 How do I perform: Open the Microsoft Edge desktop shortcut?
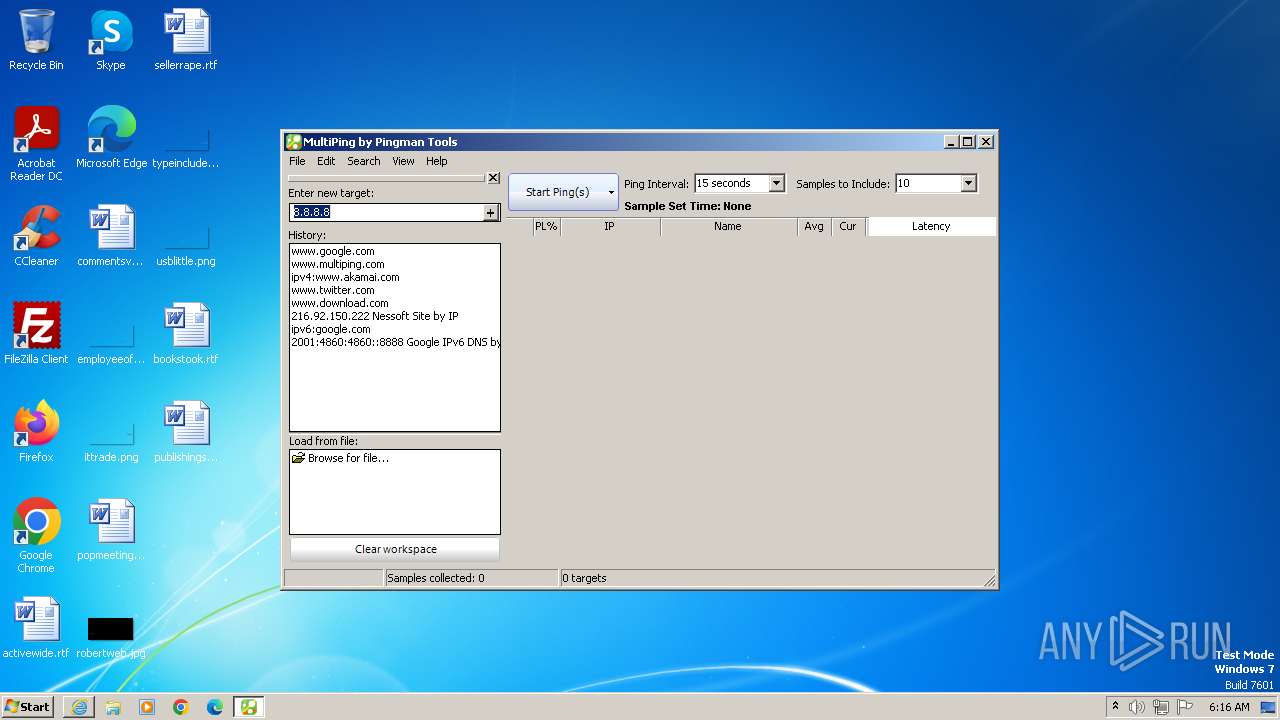[x=111, y=138]
